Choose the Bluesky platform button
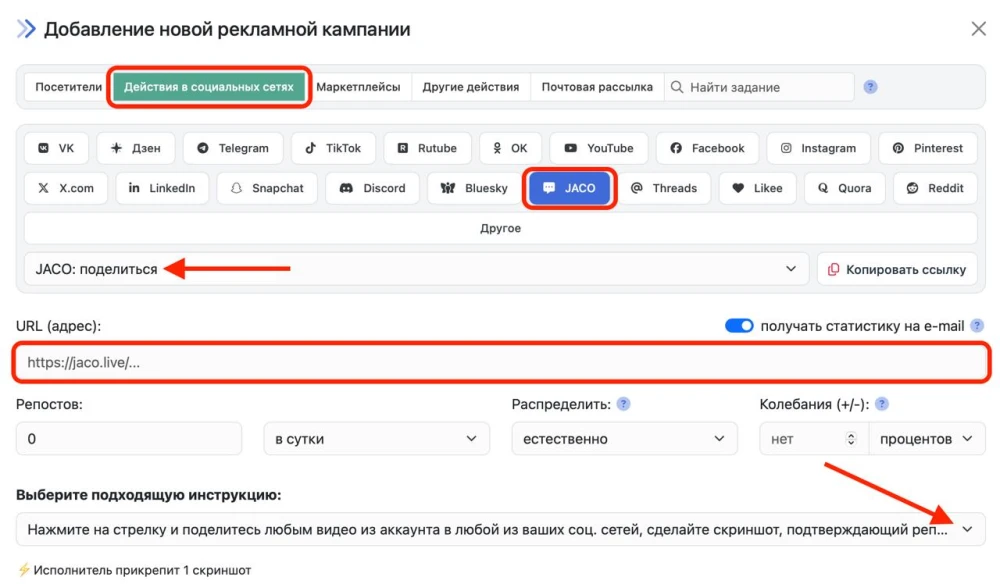Image resolution: width=1000 pixels, height=584 pixels. point(474,188)
